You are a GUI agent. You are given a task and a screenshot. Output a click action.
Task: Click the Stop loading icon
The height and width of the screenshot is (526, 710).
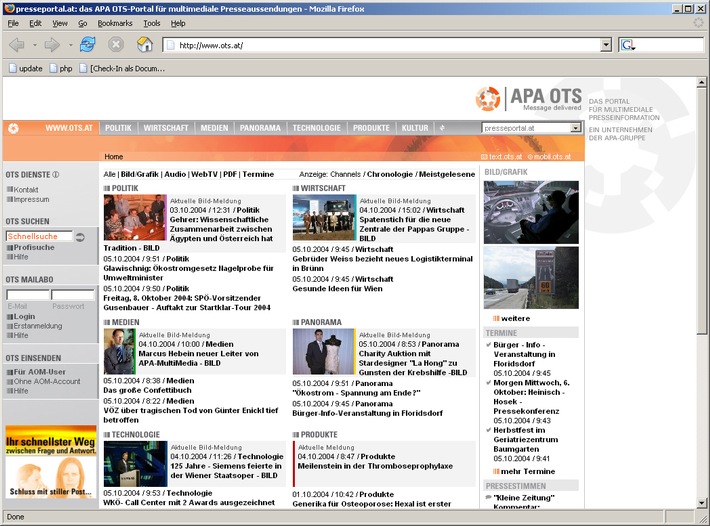[115, 44]
